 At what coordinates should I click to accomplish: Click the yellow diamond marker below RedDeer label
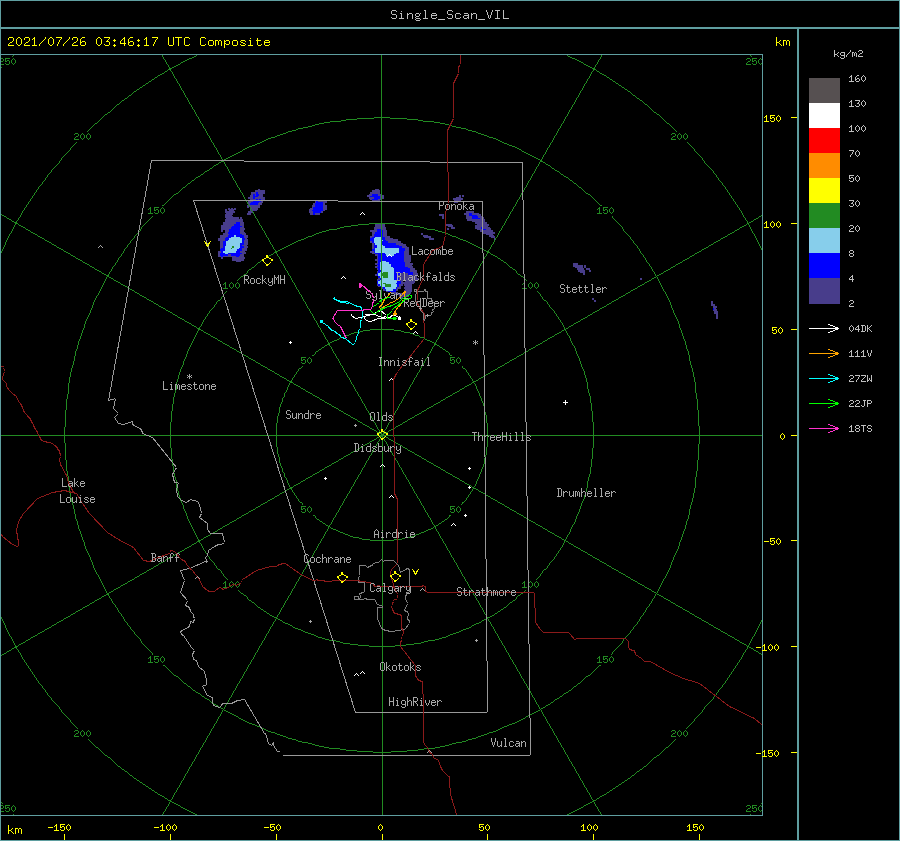(411, 325)
